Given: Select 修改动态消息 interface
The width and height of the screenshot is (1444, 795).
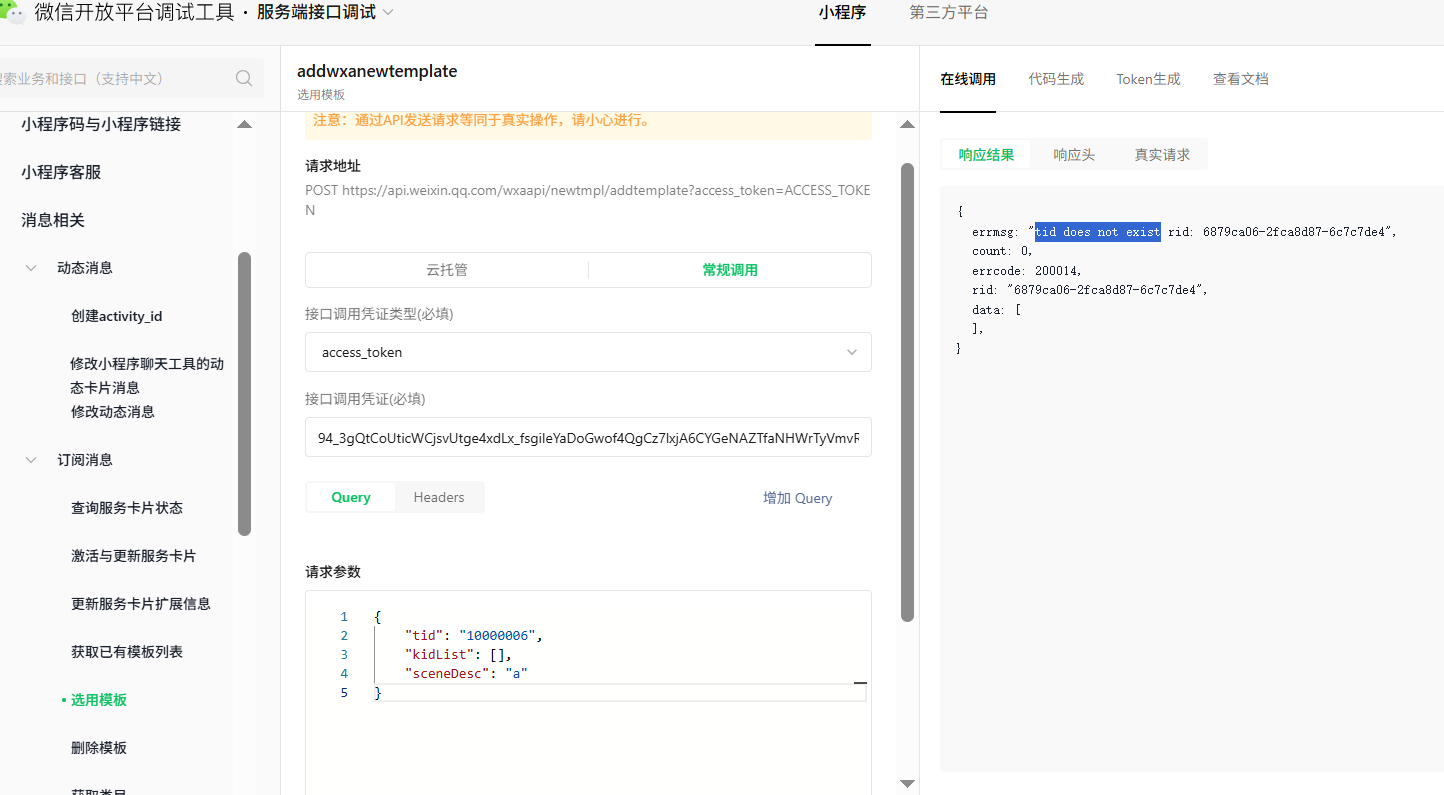Looking at the screenshot, I should [x=112, y=412].
